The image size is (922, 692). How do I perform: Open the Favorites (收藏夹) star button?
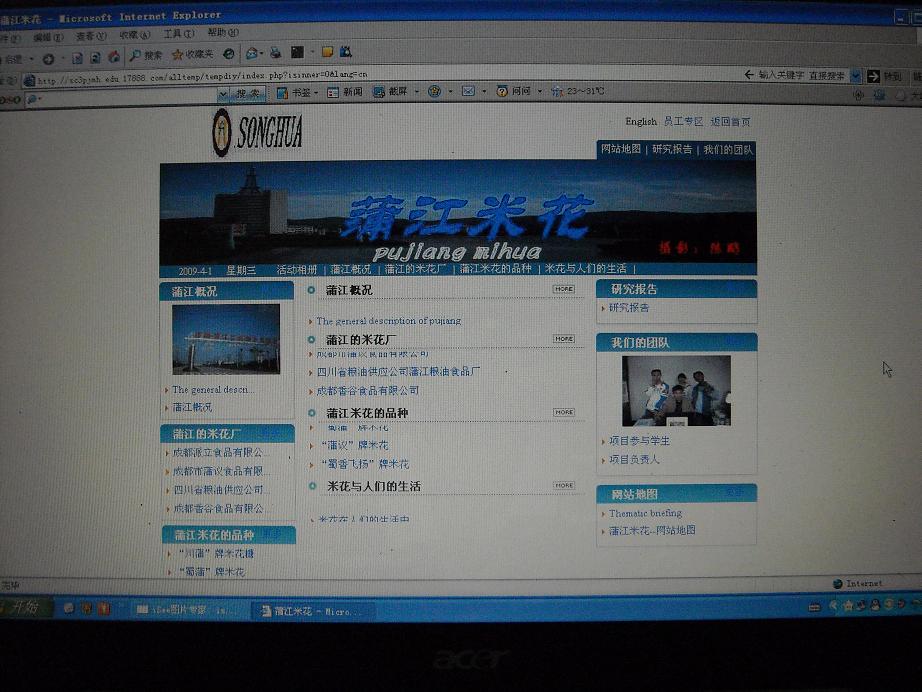point(192,54)
